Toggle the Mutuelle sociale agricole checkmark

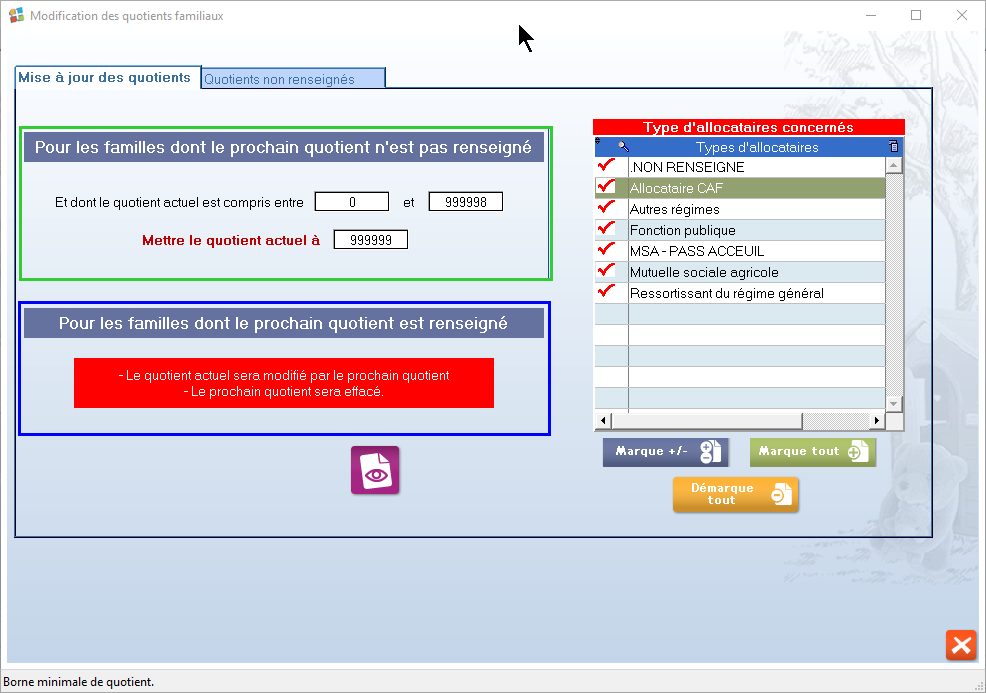point(606,271)
